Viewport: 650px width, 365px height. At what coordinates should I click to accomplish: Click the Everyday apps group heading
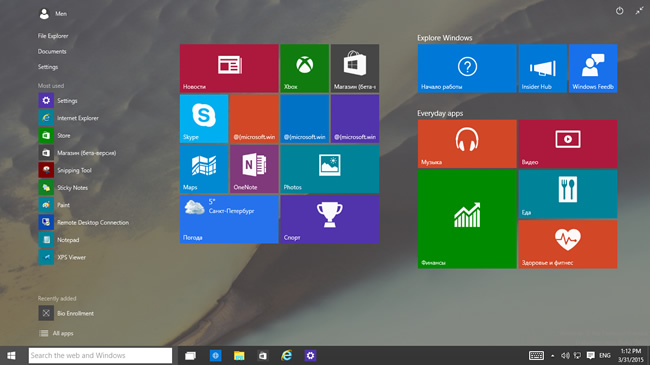(x=440, y=113)
